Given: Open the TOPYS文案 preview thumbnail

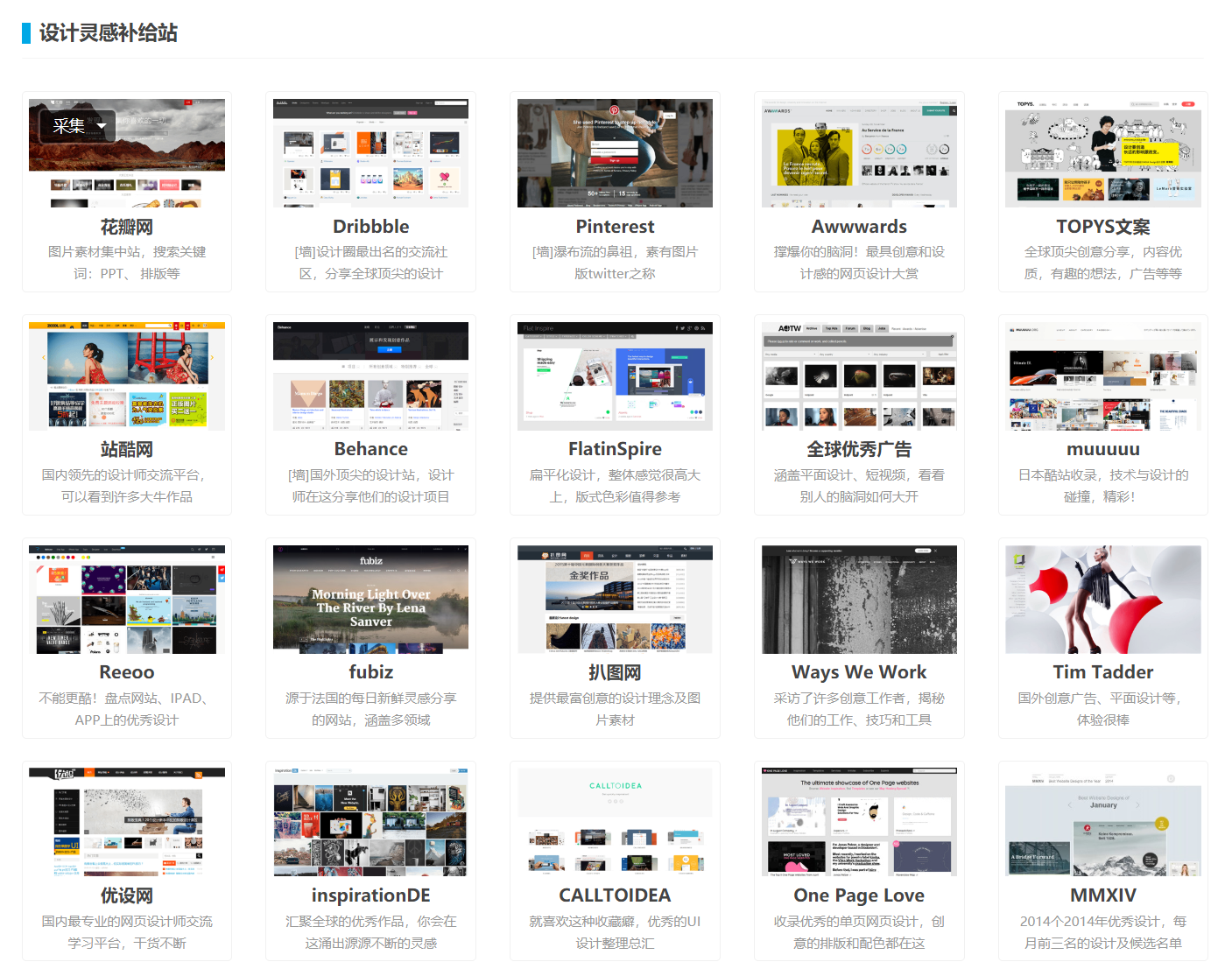Looking at the screenshot, I should tap(1103, 153).
